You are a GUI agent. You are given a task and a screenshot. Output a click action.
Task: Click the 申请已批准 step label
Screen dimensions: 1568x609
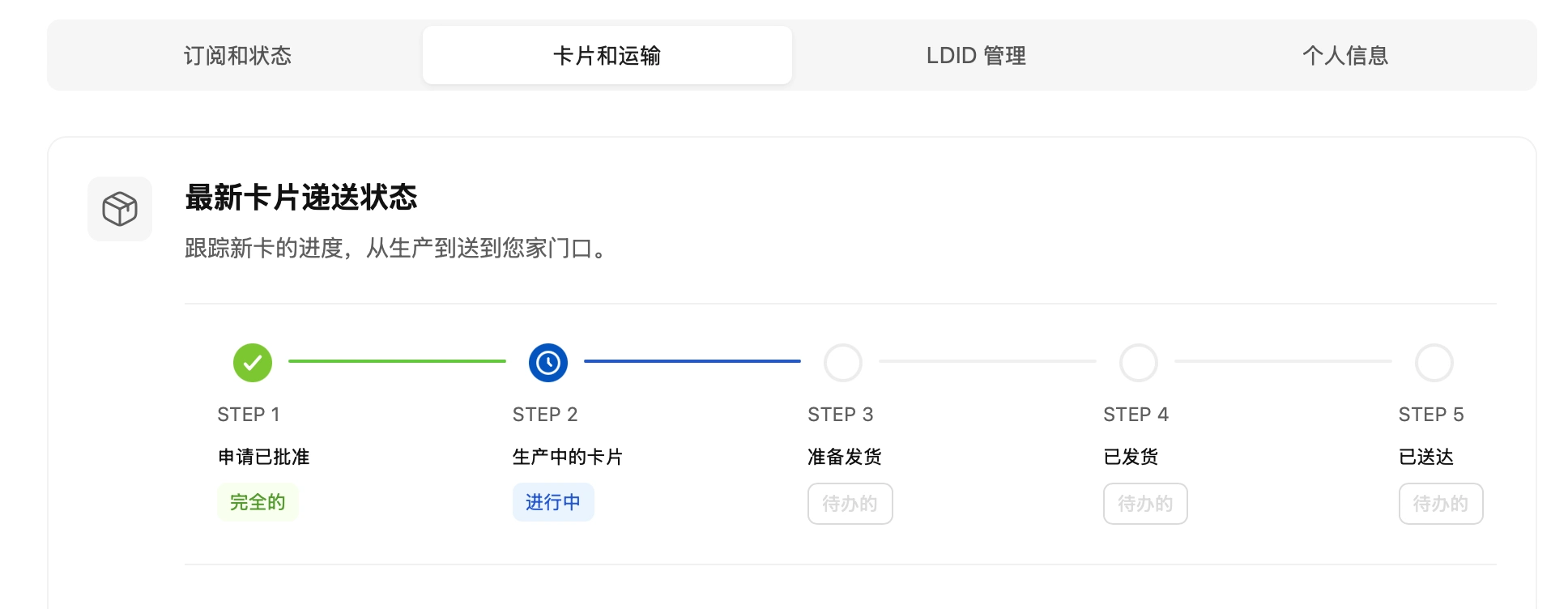(x=264, y=457)
